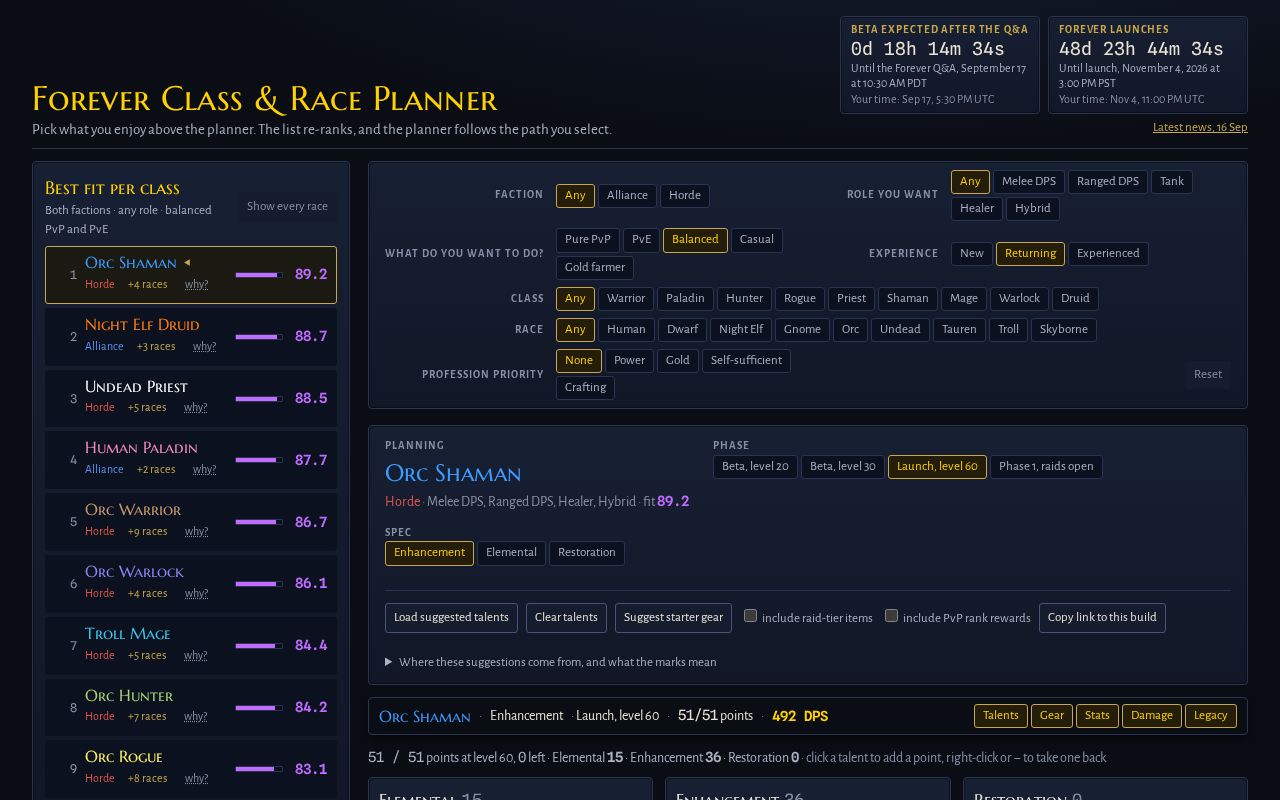Click the Orc Rogue score bar

[x=259, y=769]
